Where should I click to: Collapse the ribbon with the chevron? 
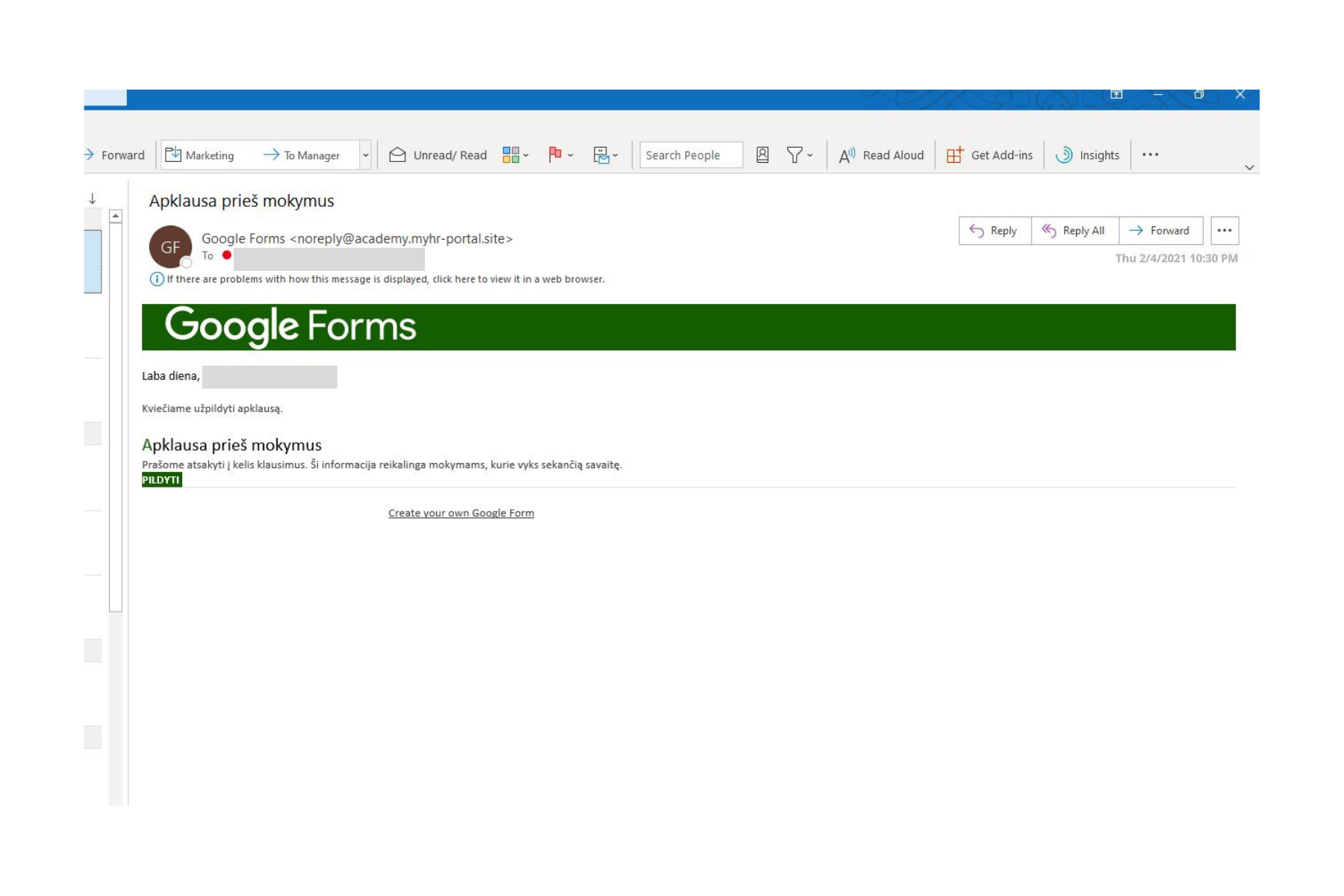coord(1249,167)
